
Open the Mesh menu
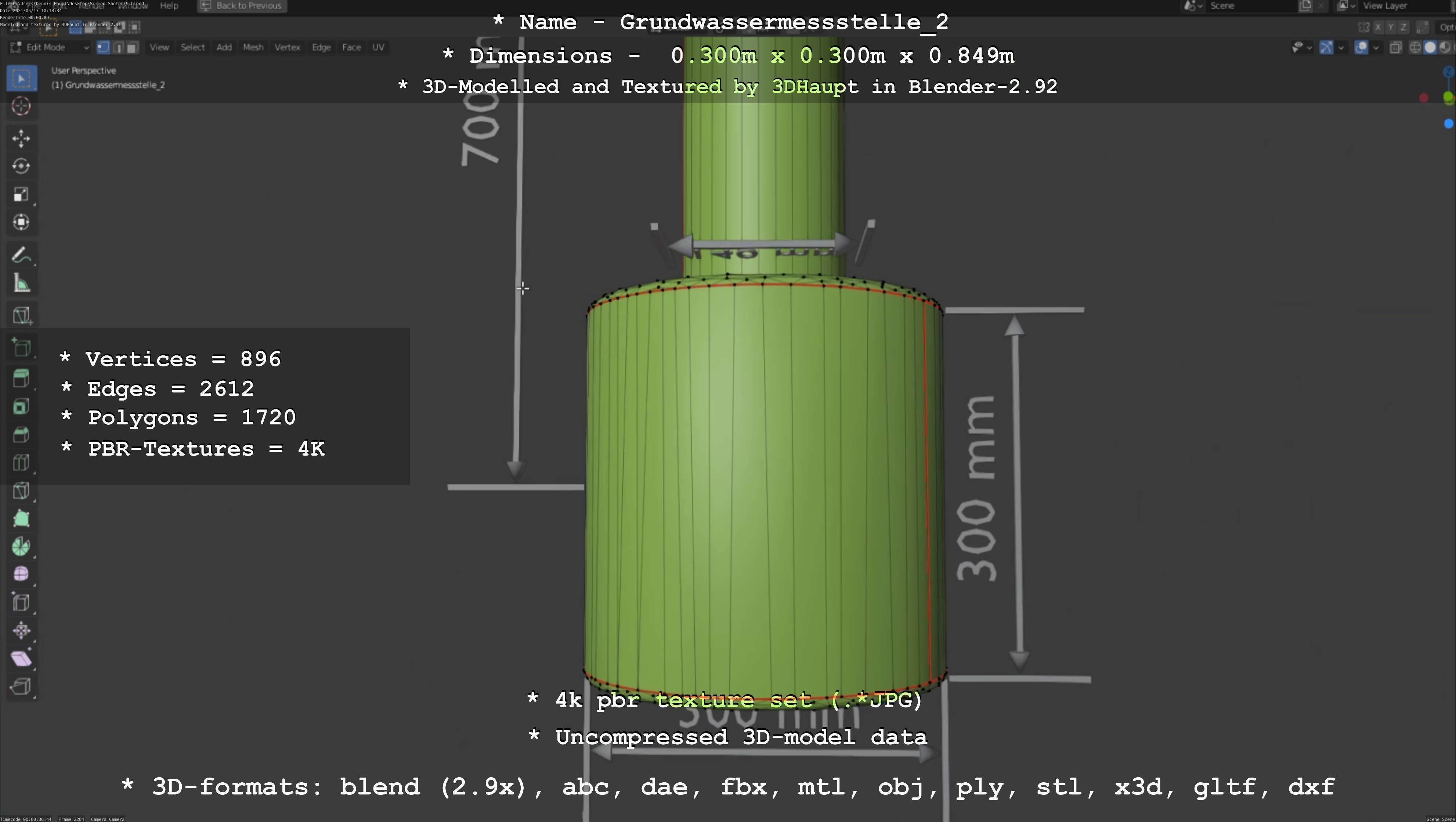253,47
